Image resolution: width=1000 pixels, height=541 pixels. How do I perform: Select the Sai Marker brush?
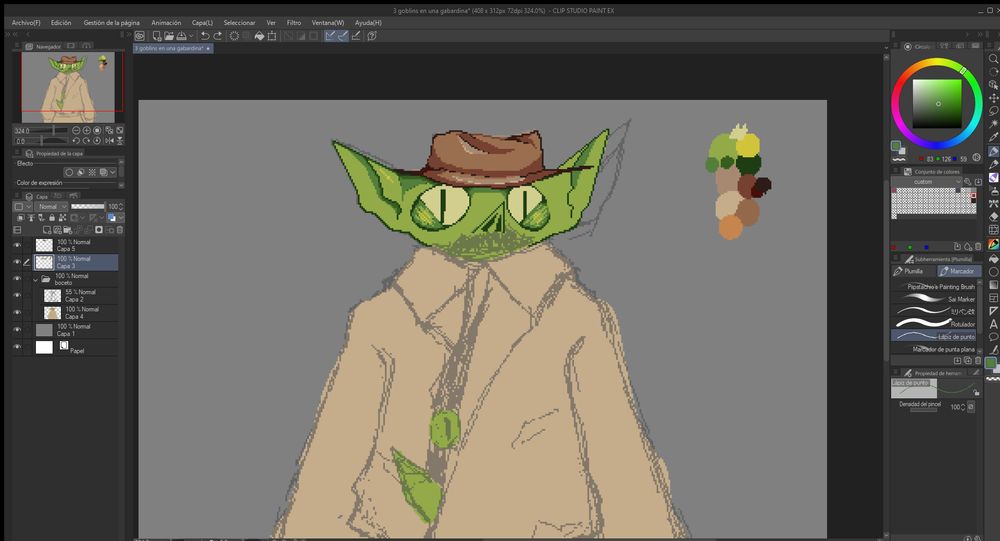pyautogui.click(x=934, y=299)
